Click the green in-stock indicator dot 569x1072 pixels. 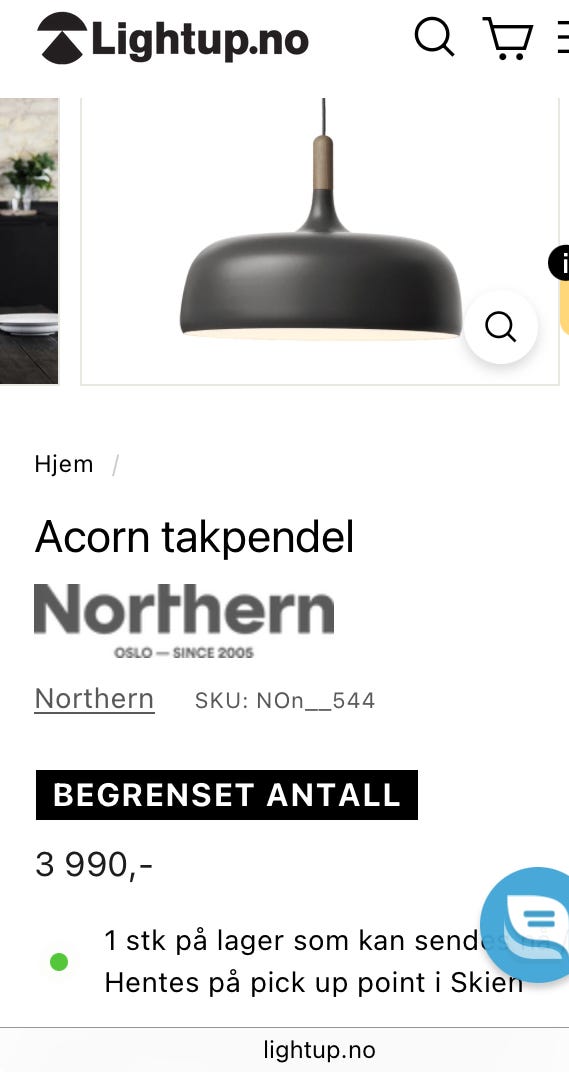click(59, 963)
